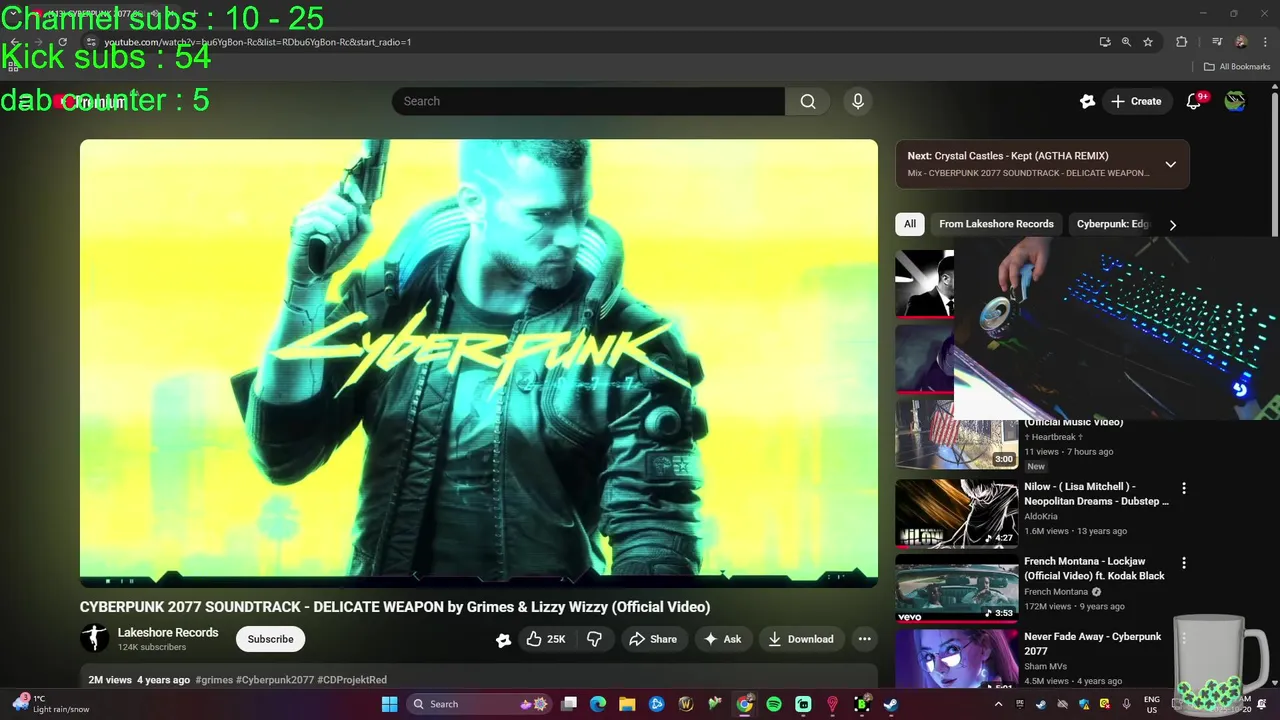1280x720 pixels.
Task: Open Spotify from the taskbar
Action: [774, 704]
